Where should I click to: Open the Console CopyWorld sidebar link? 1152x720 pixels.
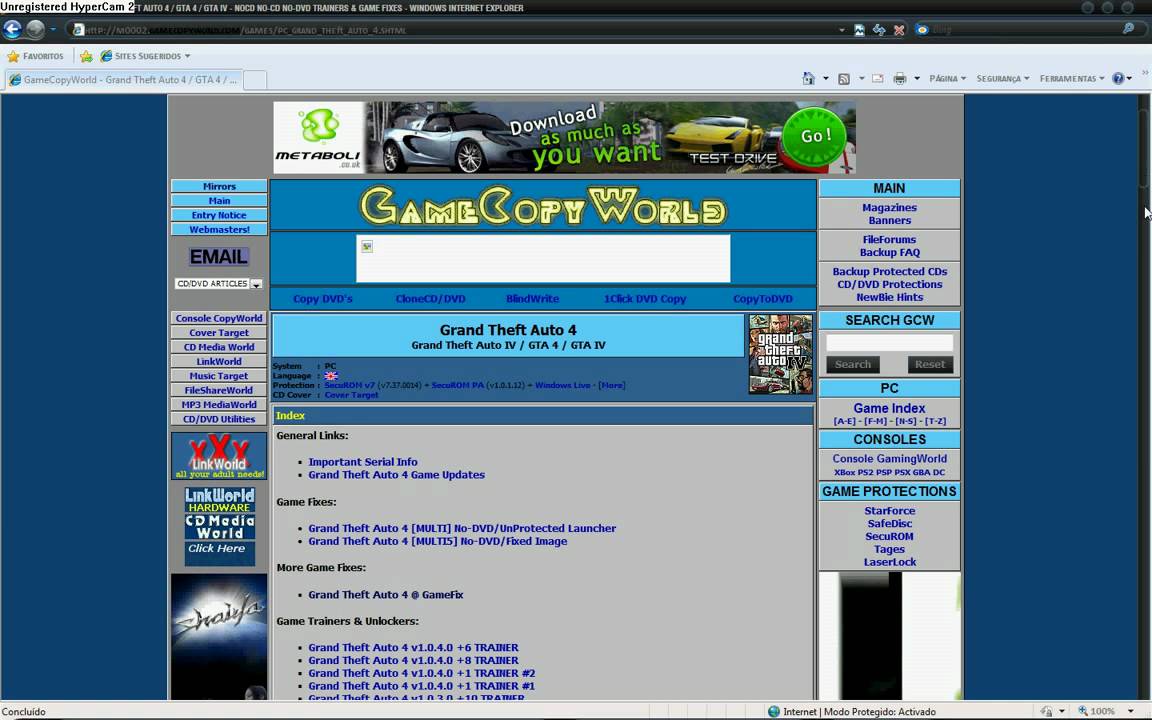tap(219, 318)
